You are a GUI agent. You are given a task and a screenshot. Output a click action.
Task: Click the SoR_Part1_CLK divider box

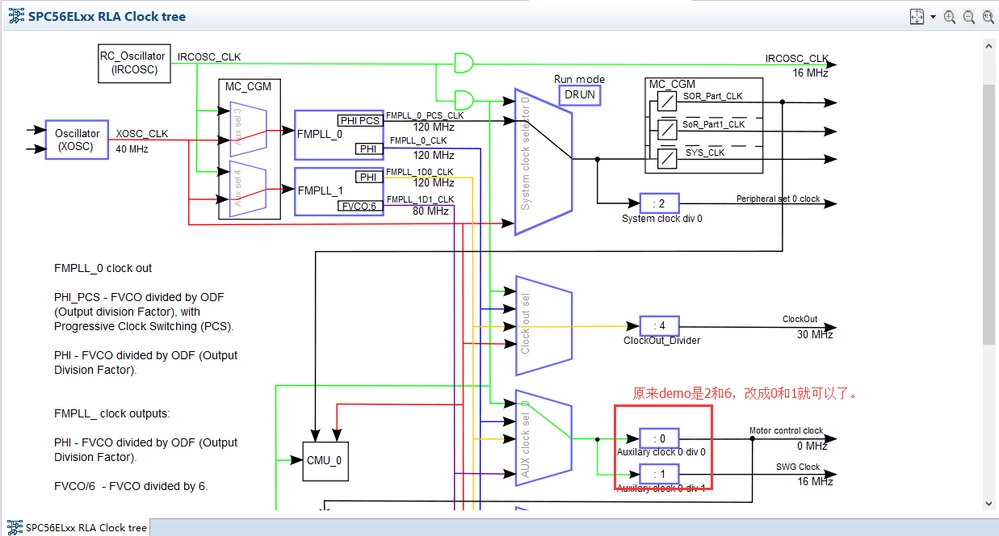tap(667, 129)
